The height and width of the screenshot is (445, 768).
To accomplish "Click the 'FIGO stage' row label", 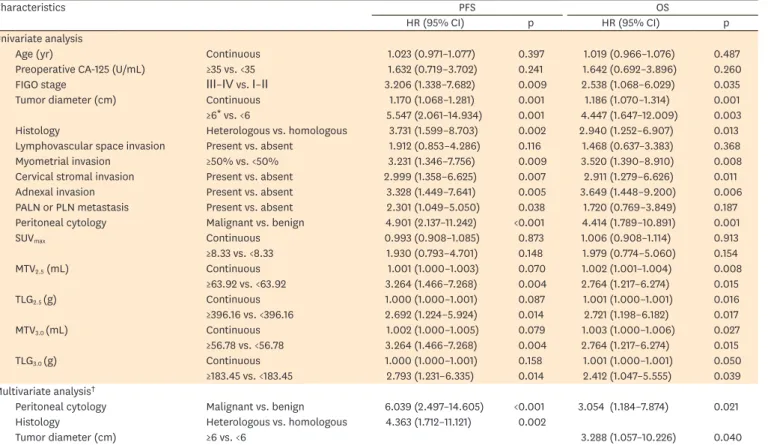I will 40,85.
